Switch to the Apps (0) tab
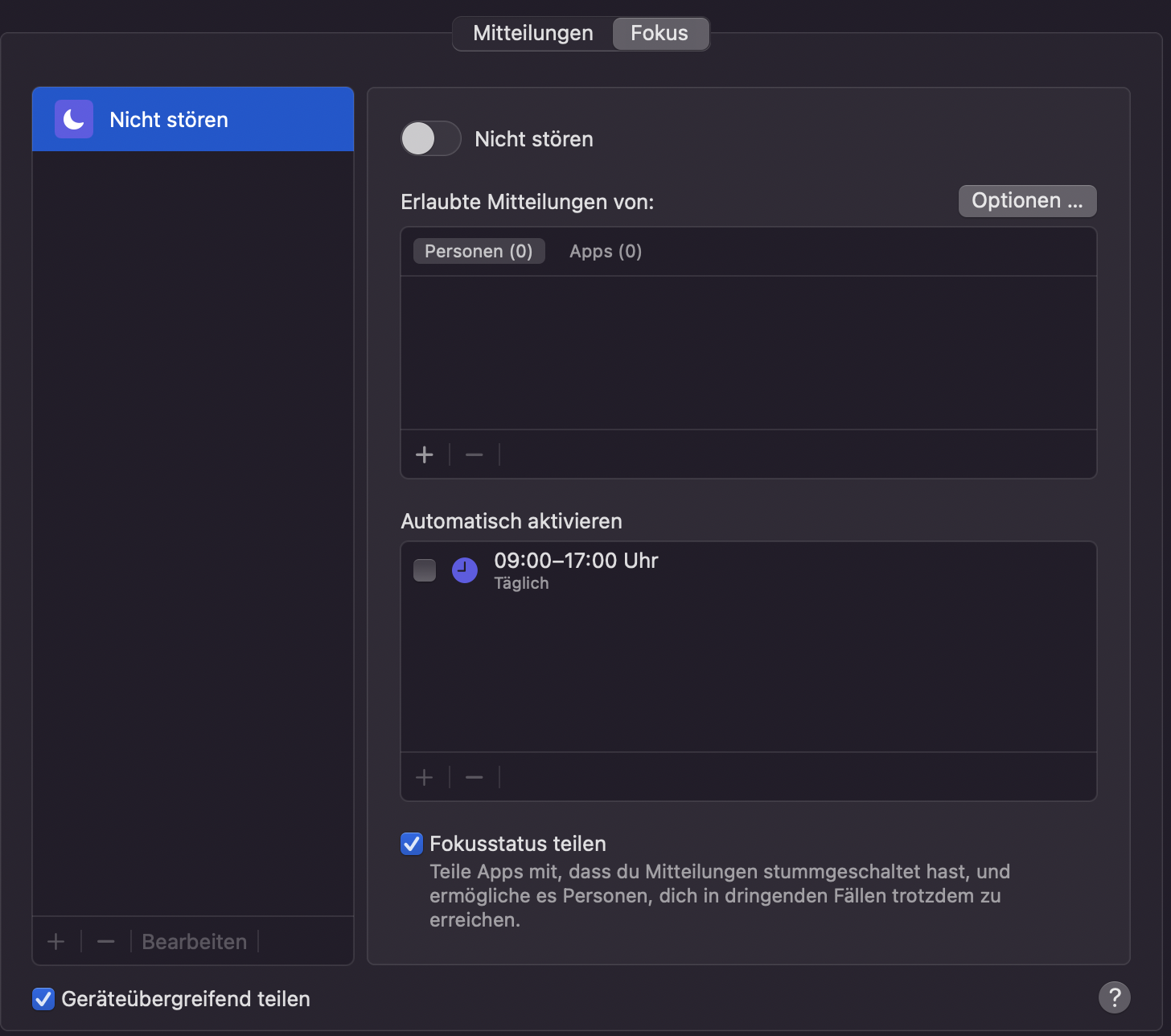Screen dimensions: 1171x1036 (x=606, y=252)
